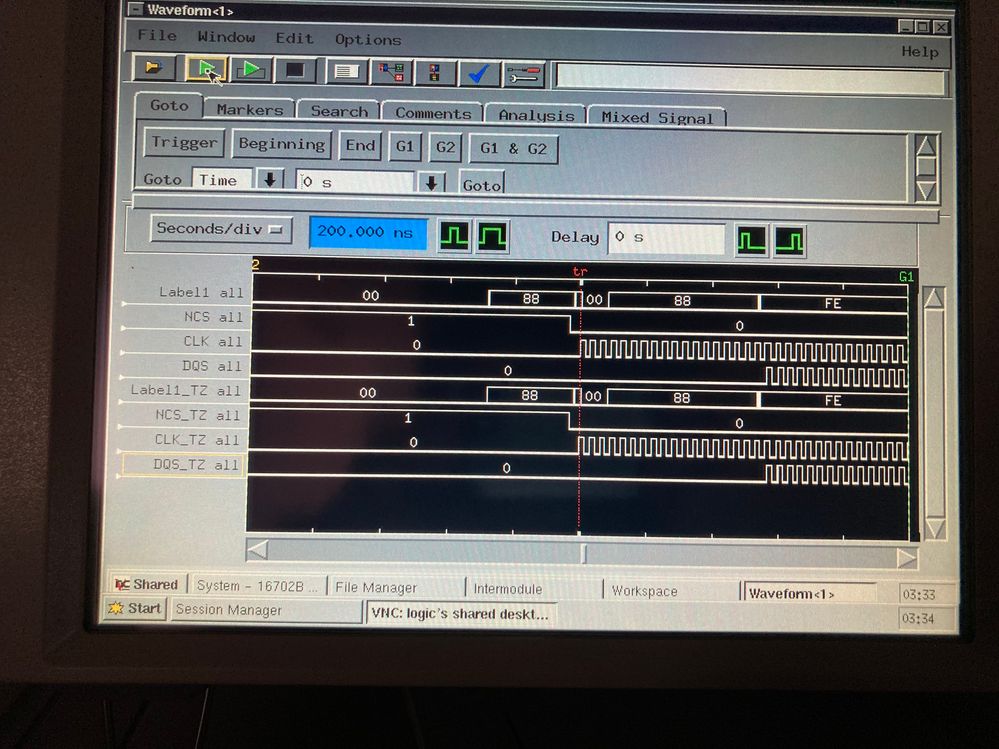Select the Label1_TZ all signal label
The height and width of the screenshot is (749, 999).
click(x=185, y=390)
